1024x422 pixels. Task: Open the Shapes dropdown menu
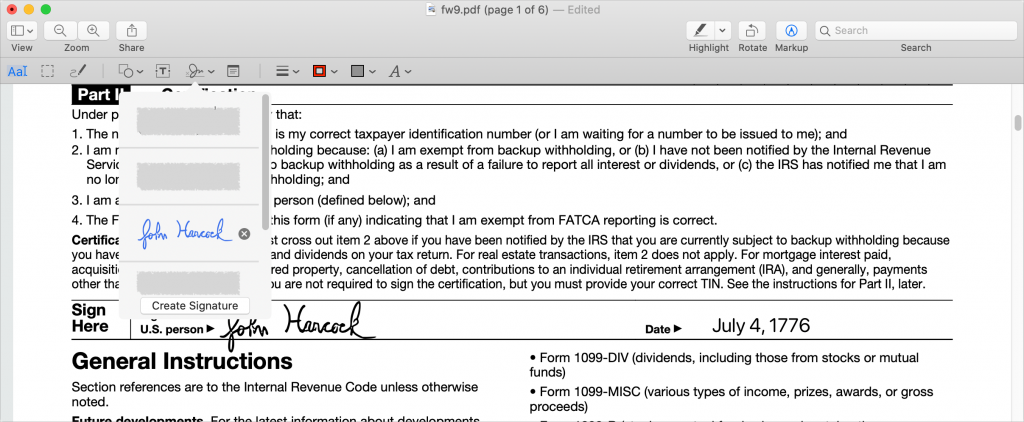(x=131, y=71)
